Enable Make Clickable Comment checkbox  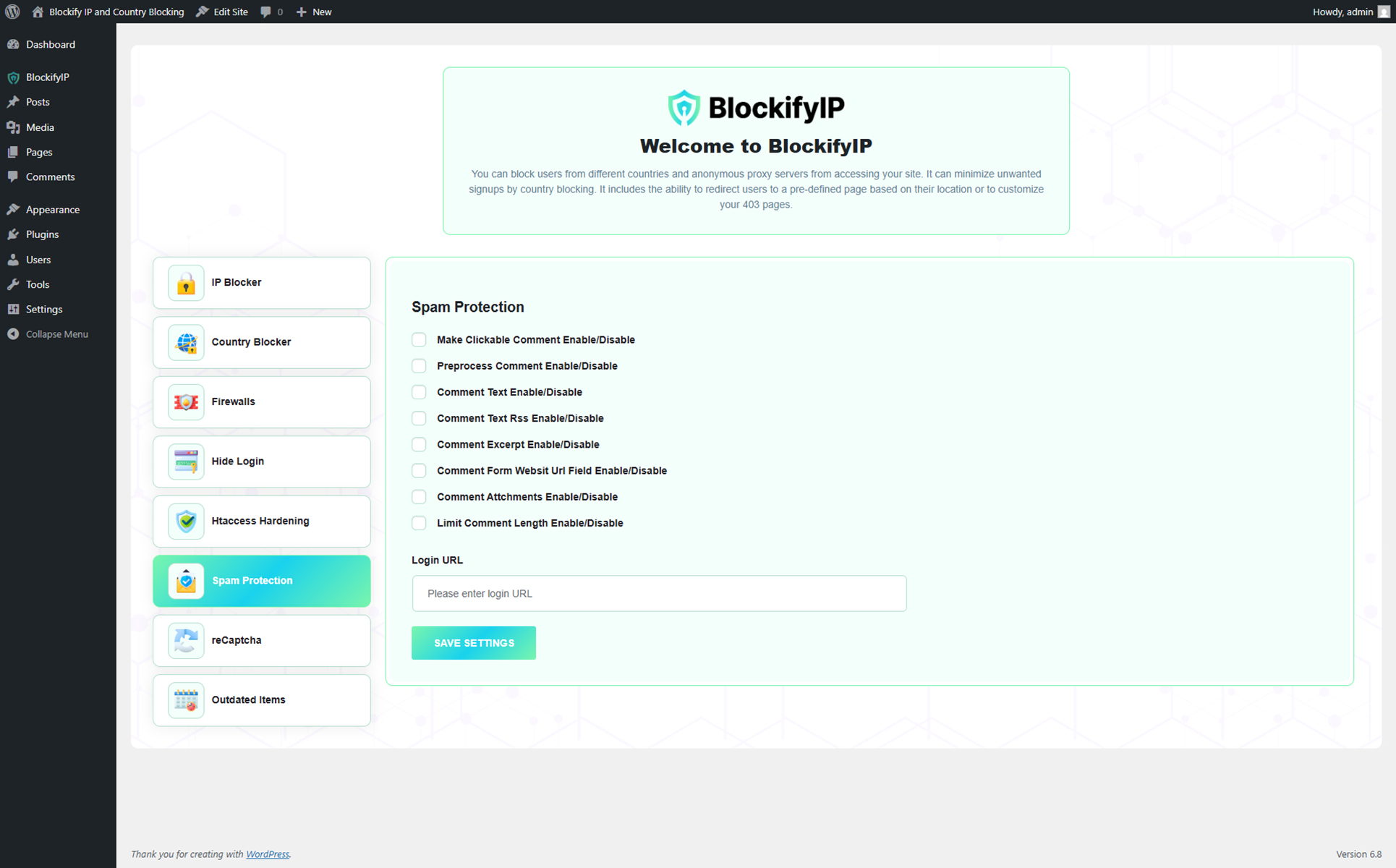419,340
